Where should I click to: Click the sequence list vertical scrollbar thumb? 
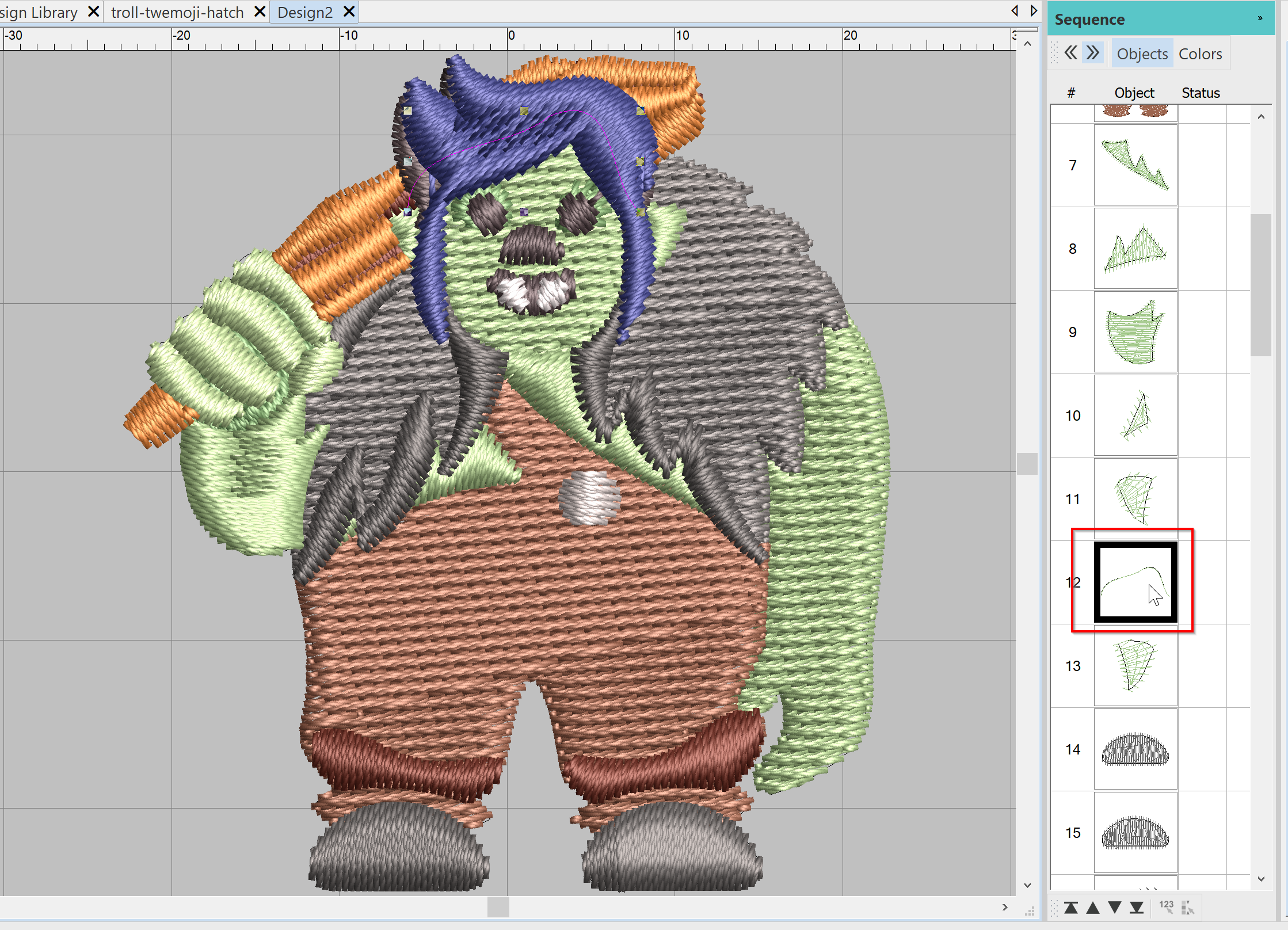tap(1261, 285)
